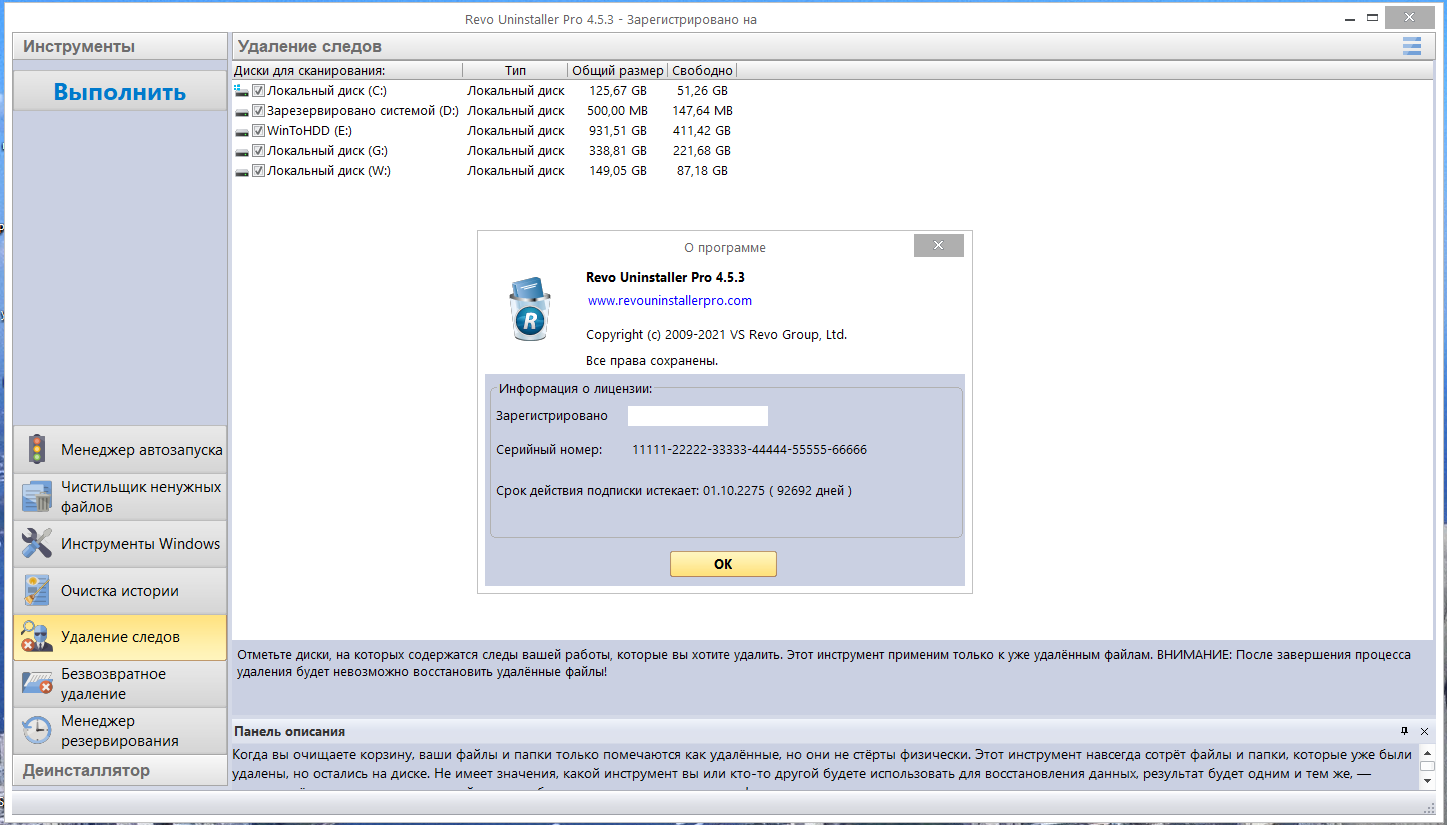Viewport: 1447px width, 825px height.
Task: Click the Evidence Remover spy icon
Action: 37,637
